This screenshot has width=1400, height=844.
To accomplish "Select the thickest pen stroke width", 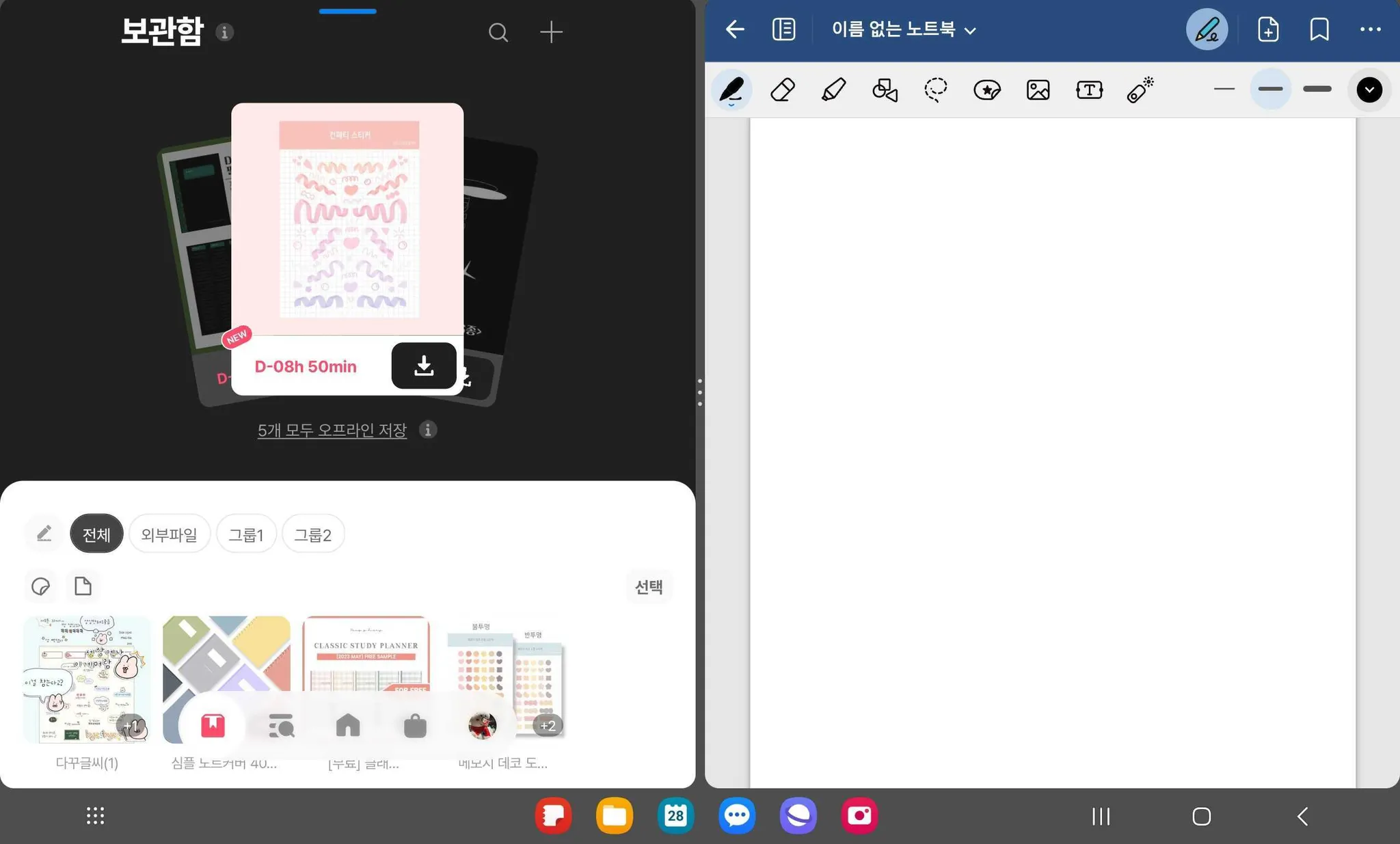I will tap(1317, 90).
